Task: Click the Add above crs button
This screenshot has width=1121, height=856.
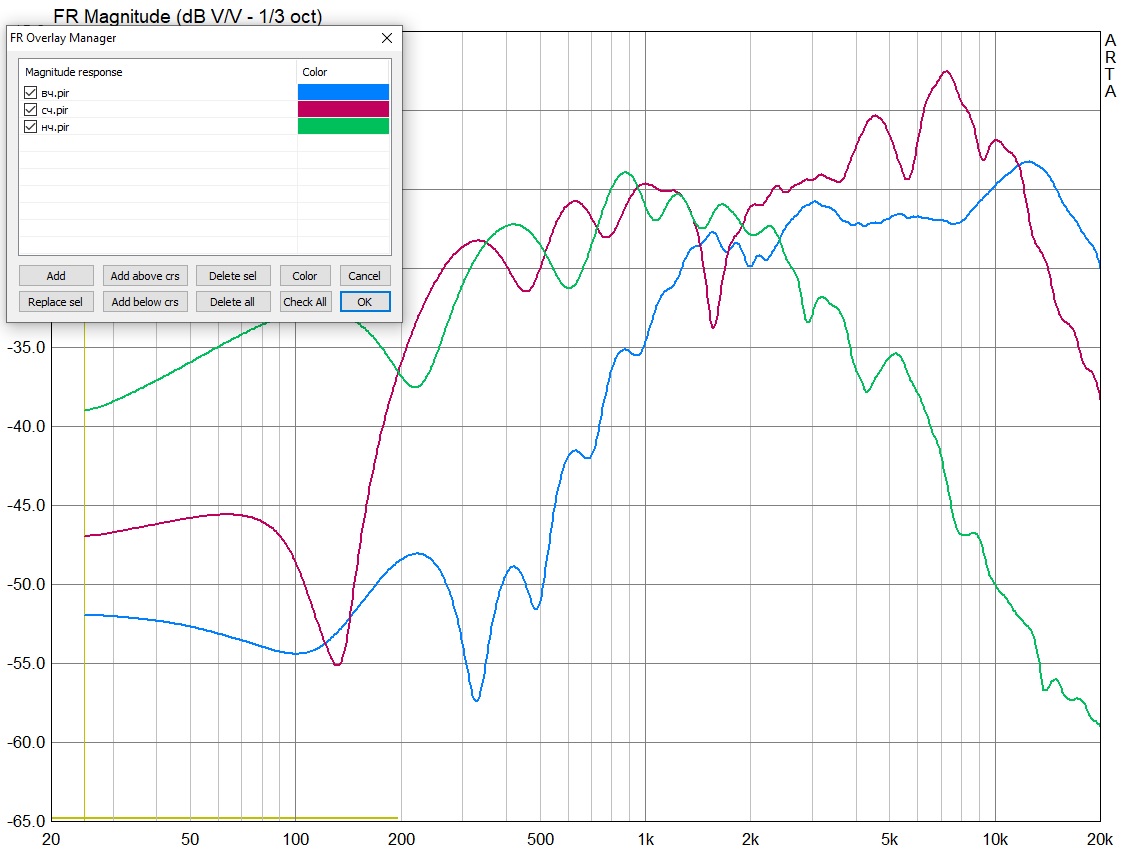Action: [x=145, y=276]
